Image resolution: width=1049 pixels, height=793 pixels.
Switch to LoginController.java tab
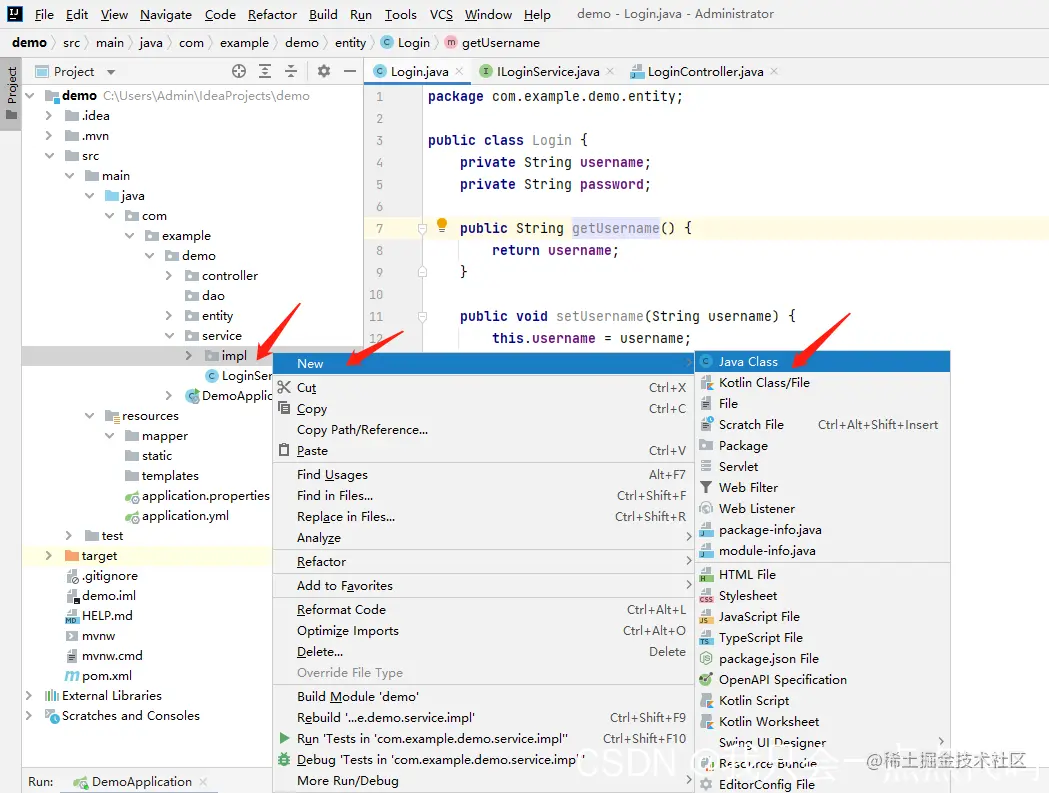705,71
